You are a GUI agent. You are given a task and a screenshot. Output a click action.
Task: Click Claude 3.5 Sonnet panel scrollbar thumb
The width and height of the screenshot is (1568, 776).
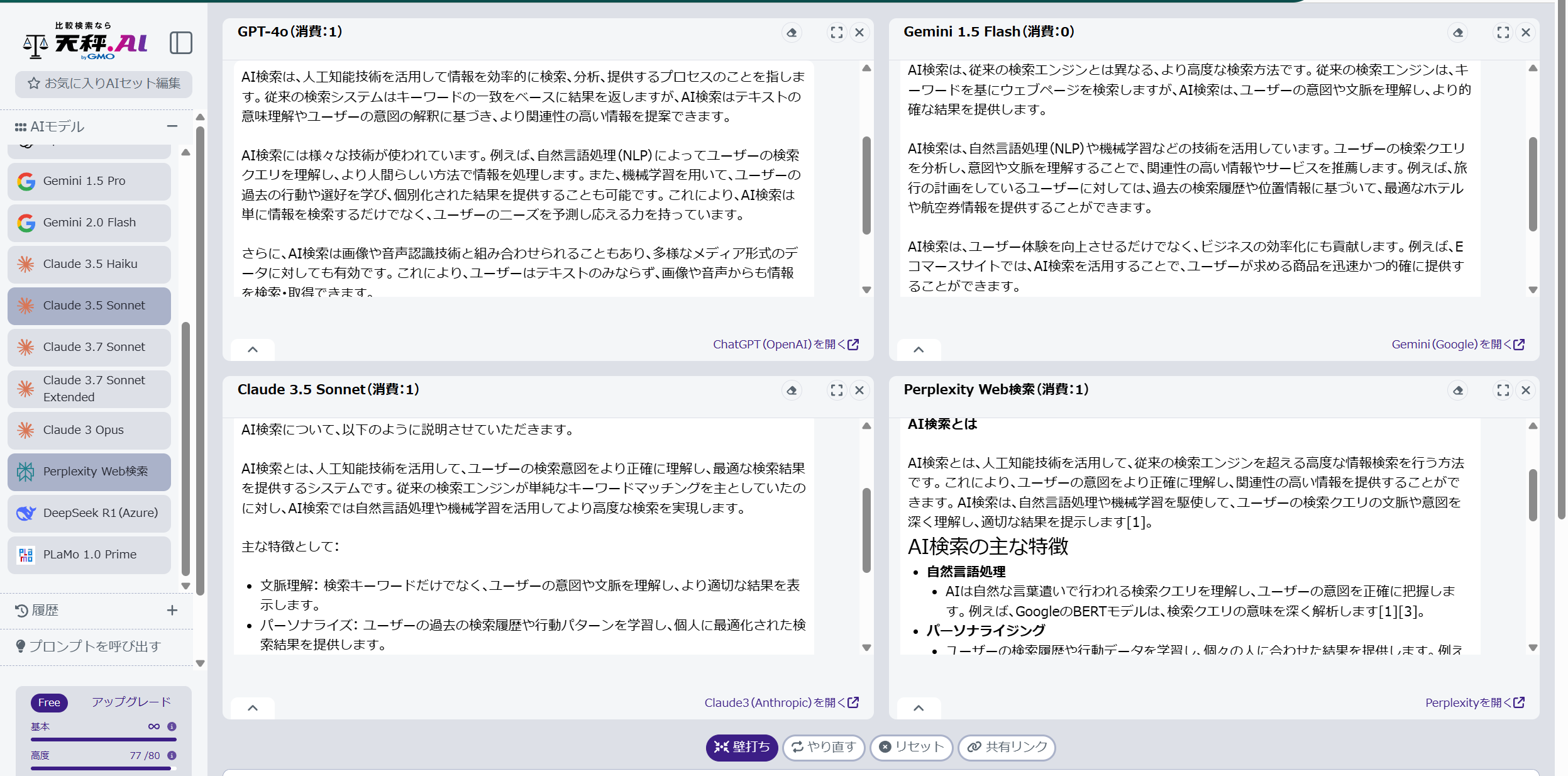point(866,530)
